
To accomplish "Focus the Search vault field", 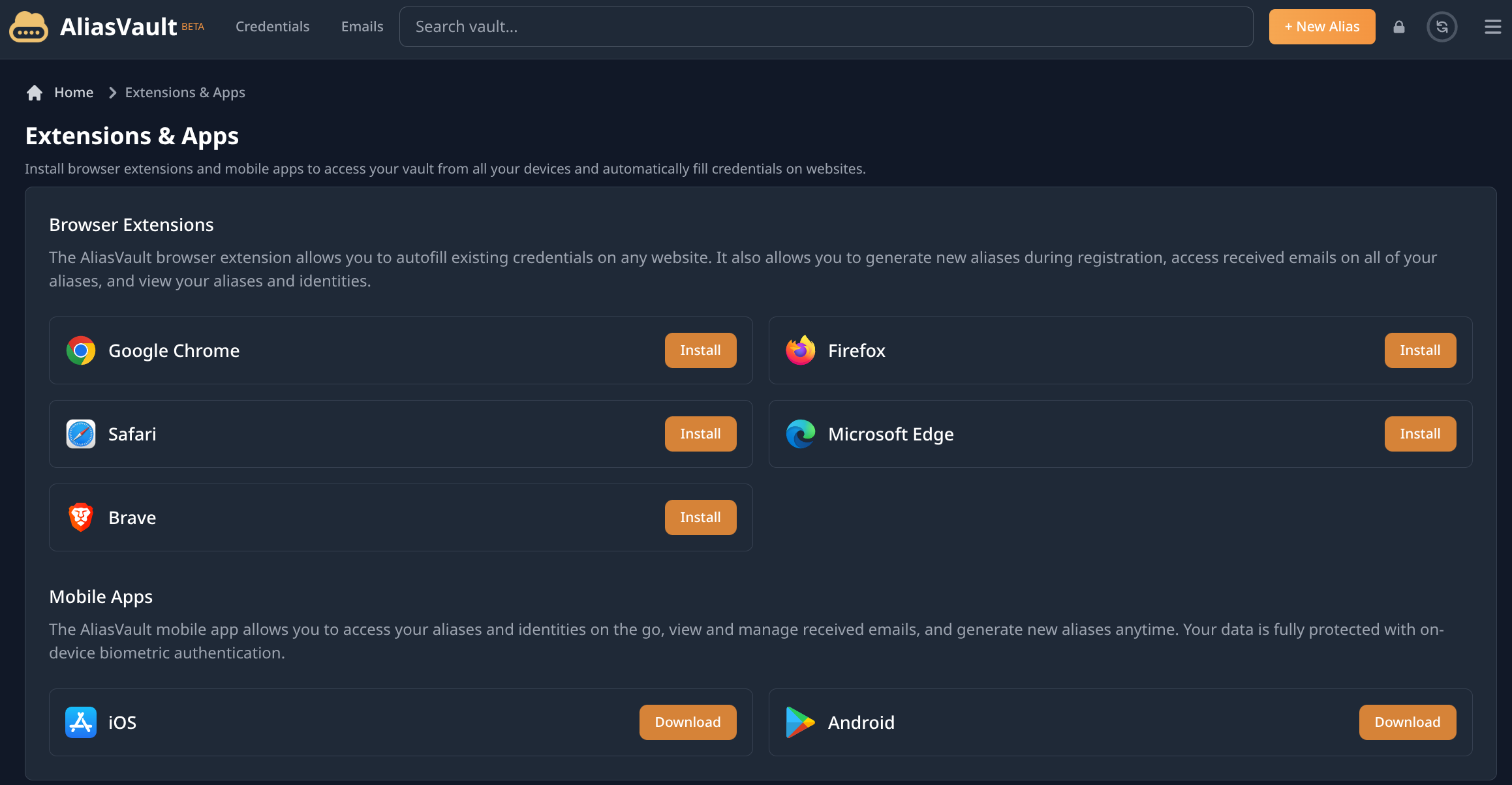I will click(825, 27).
